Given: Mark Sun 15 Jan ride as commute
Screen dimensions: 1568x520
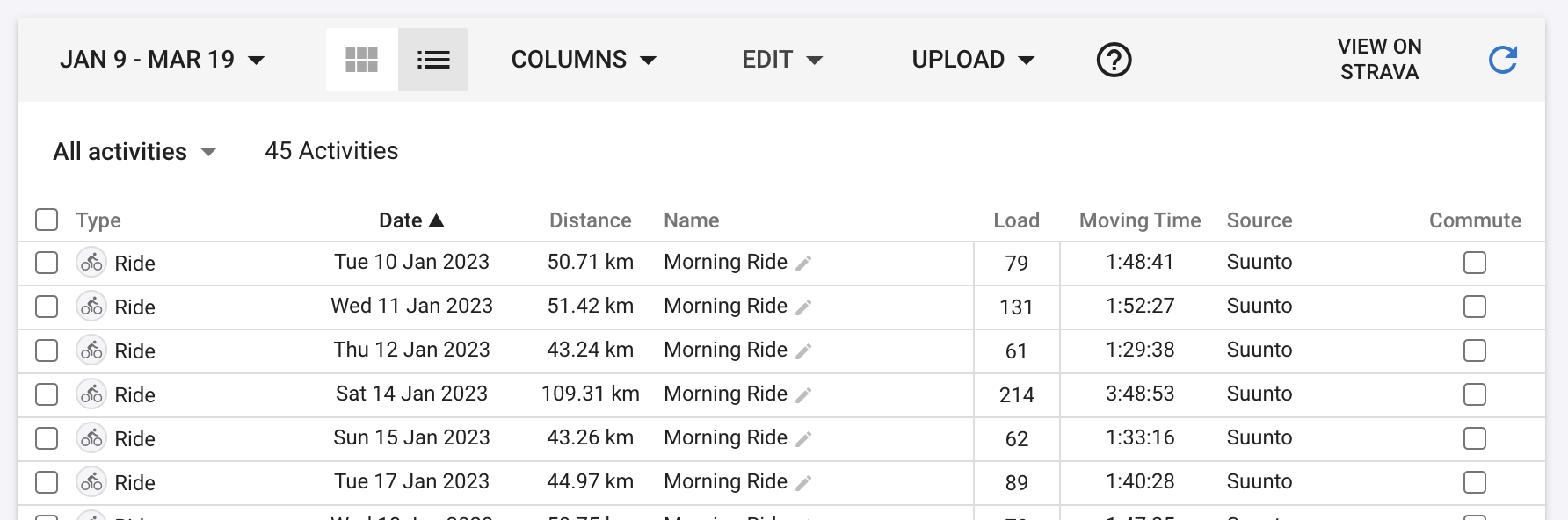Looking at the screenshot, I should pyautogui.click(x=1475, y=438).
